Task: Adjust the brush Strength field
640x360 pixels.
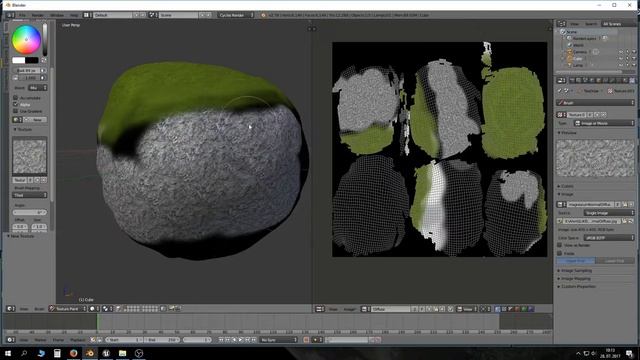Action: [29, 78]
